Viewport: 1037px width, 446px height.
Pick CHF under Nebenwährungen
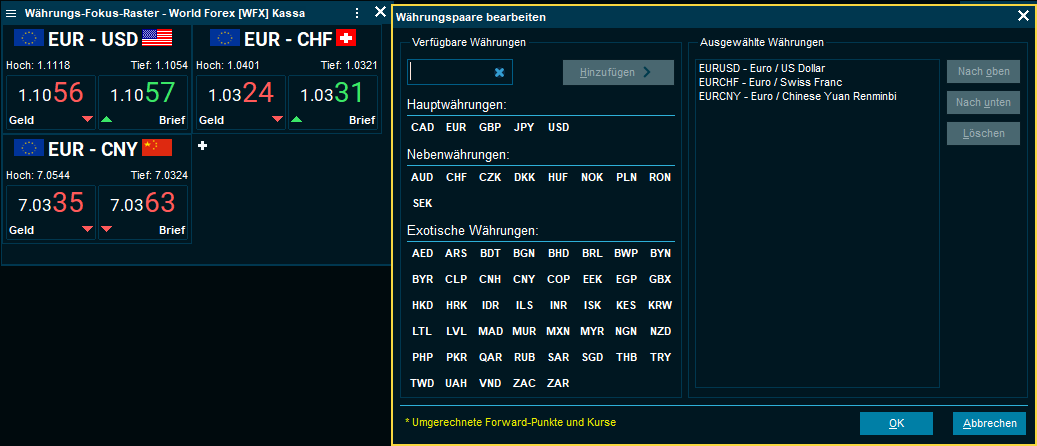pos(456,177)
